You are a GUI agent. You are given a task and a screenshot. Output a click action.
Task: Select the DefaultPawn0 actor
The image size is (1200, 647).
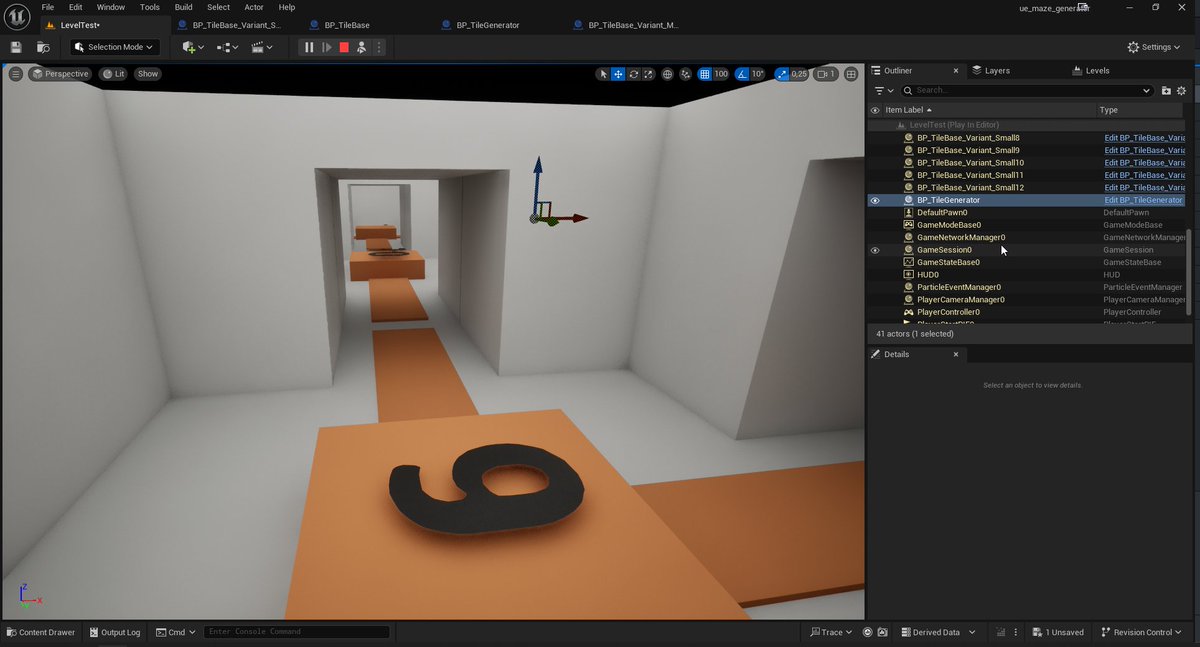[x=942, y=212]
